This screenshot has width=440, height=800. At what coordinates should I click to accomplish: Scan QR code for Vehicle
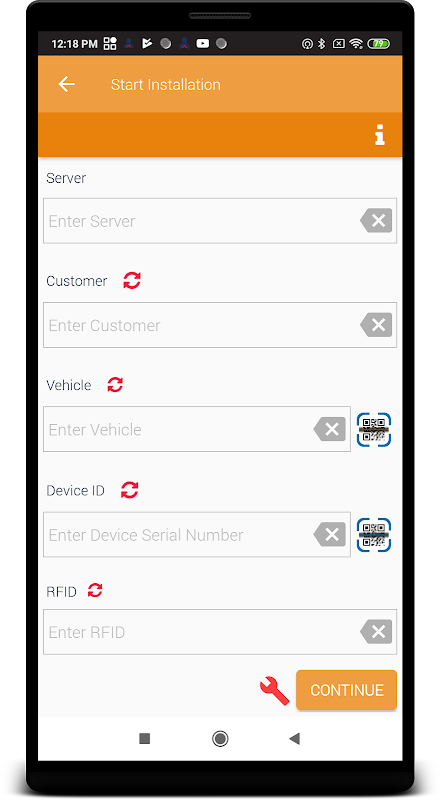click(x=374, y=430)
